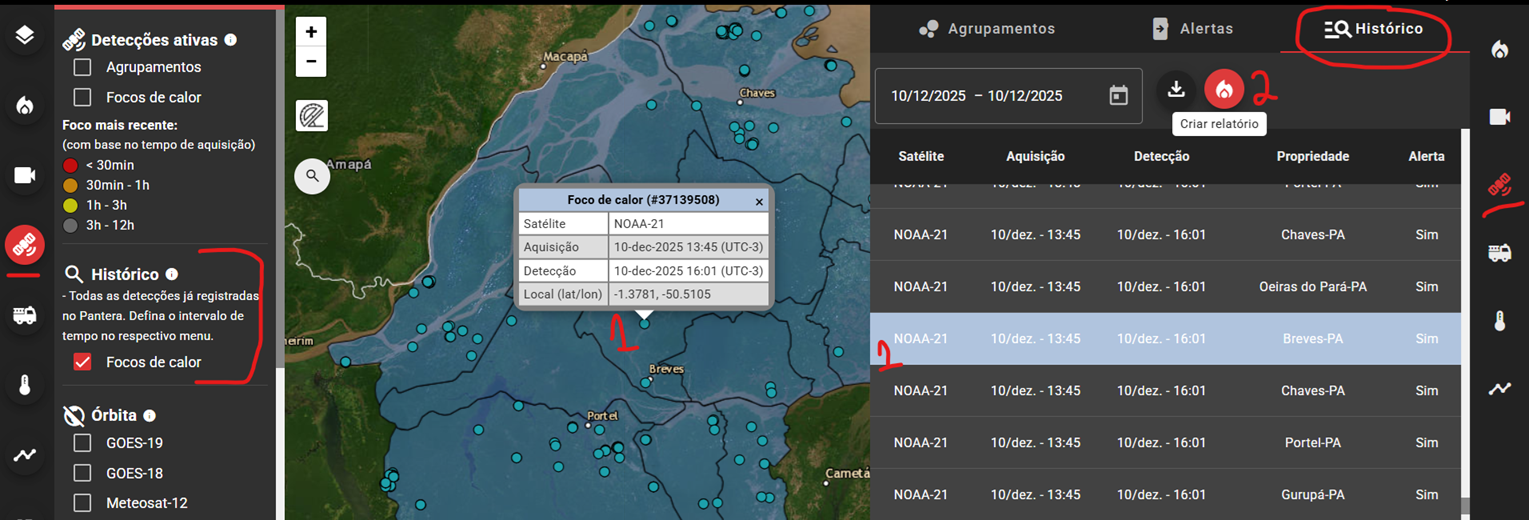Open the camera icon in left sidebar

point(25,176)
